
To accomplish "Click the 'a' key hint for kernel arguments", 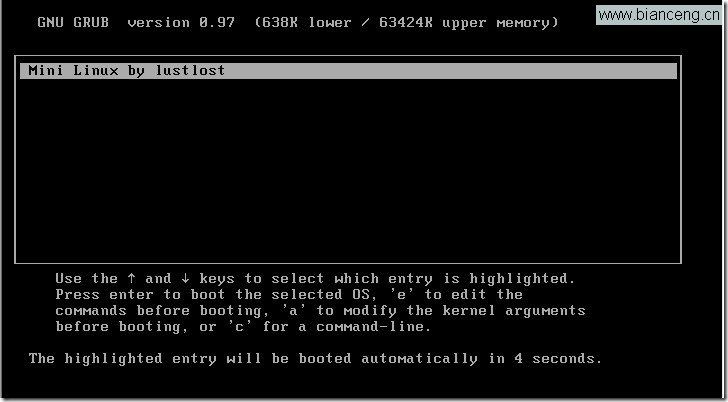I will click(x=293, y=310).
